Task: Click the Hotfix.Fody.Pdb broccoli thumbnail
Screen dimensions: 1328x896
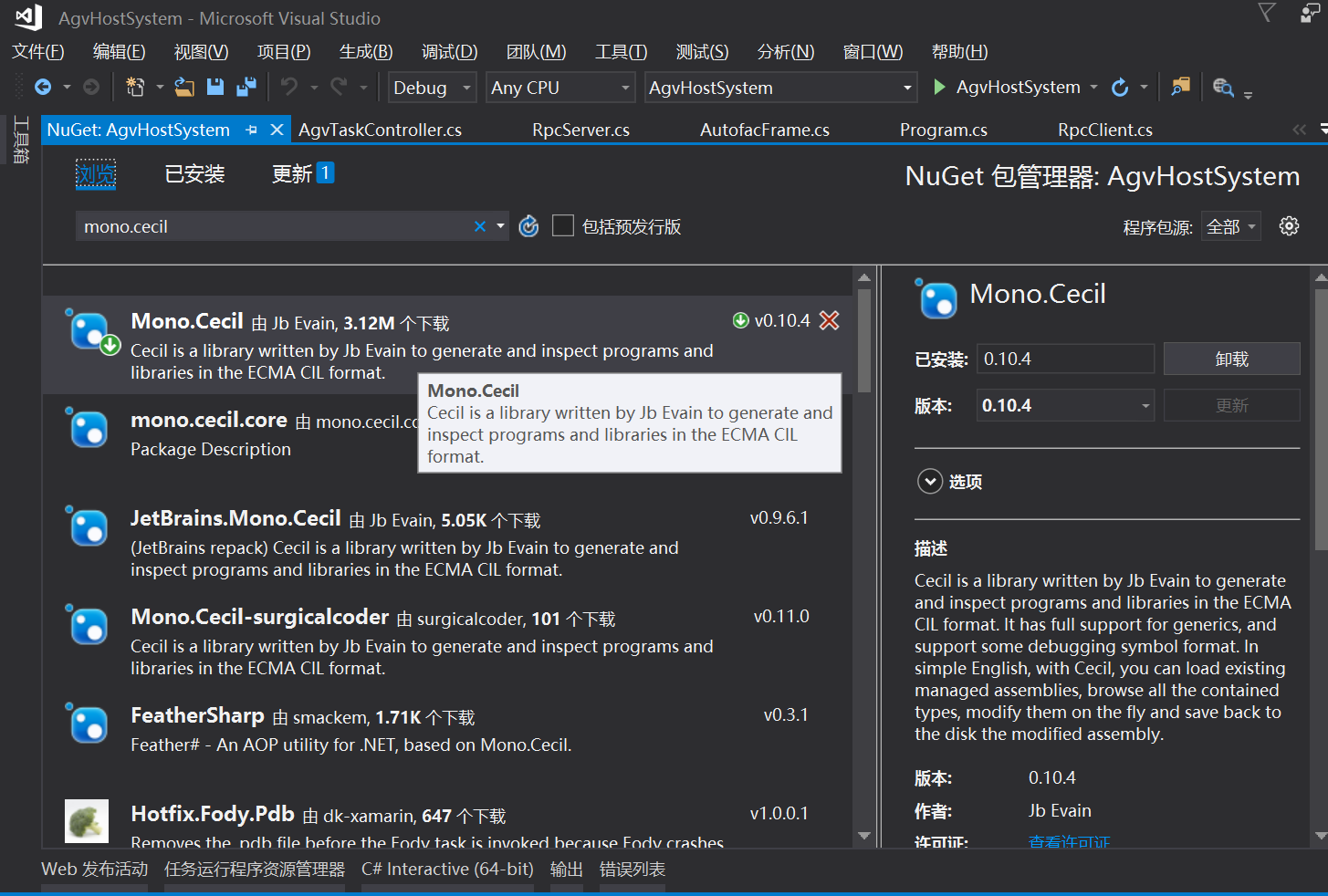Action: tap(87, 821)
